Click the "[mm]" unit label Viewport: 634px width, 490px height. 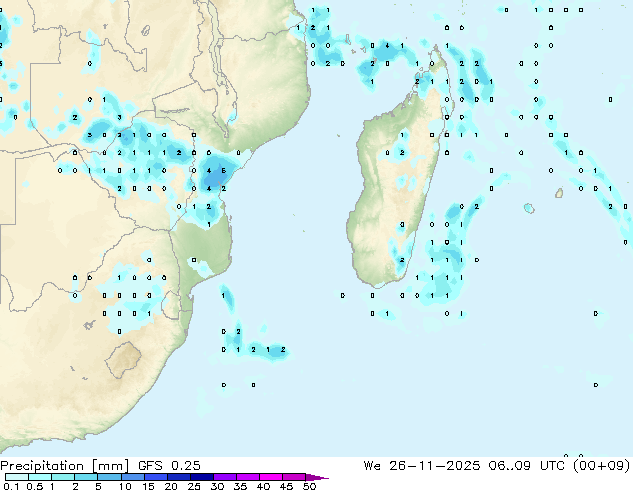[x=110, y=466]
